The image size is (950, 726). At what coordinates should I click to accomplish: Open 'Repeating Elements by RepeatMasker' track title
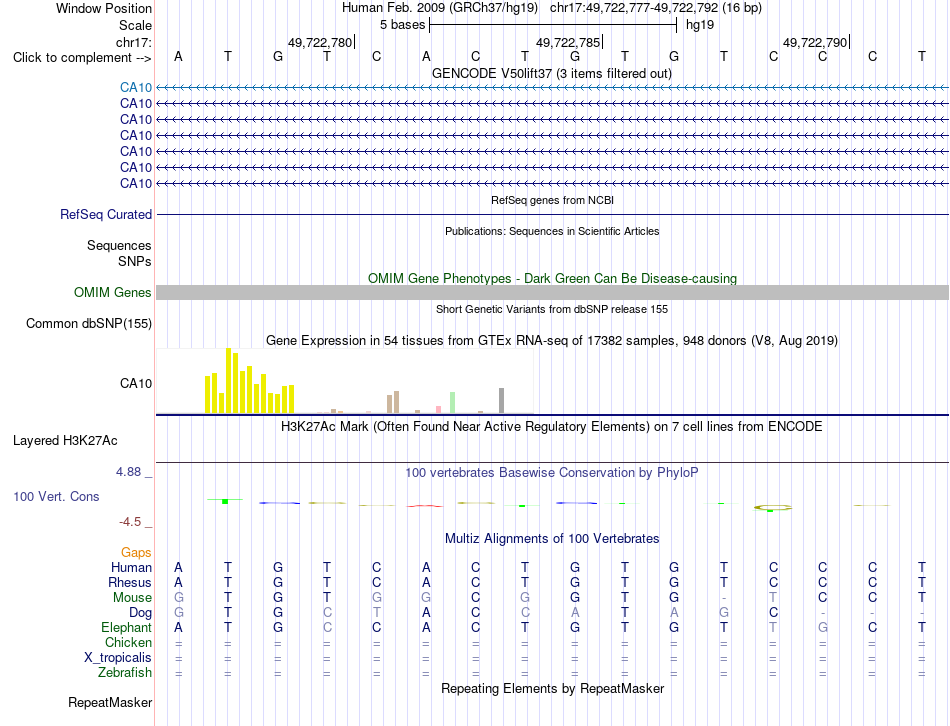552,688
